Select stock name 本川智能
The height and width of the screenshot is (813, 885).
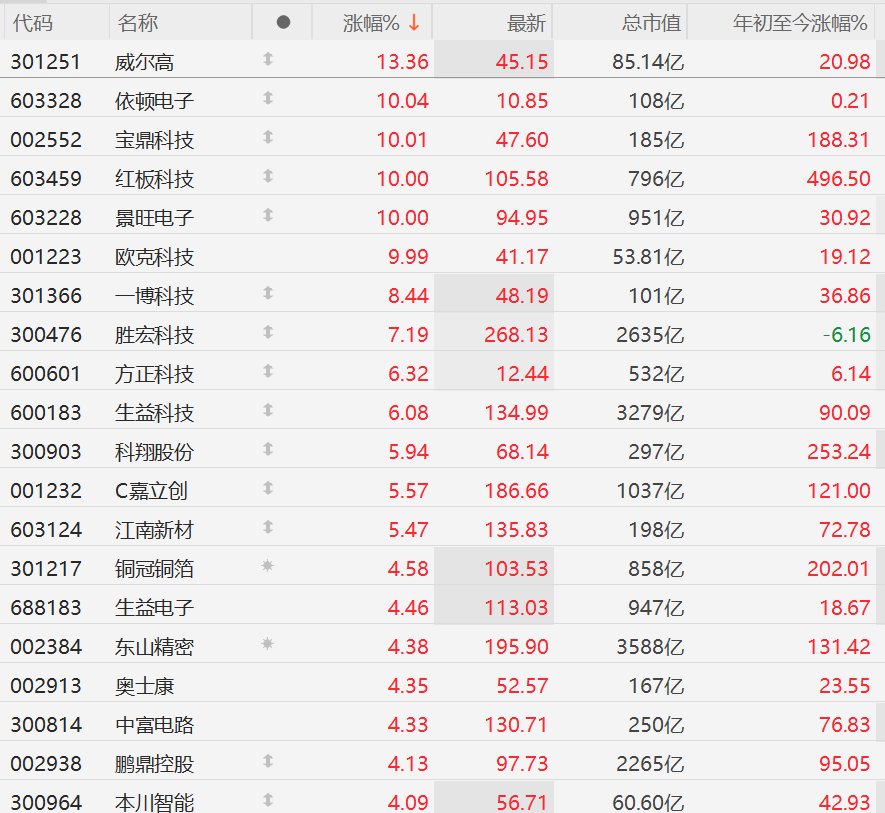[154, 802]
